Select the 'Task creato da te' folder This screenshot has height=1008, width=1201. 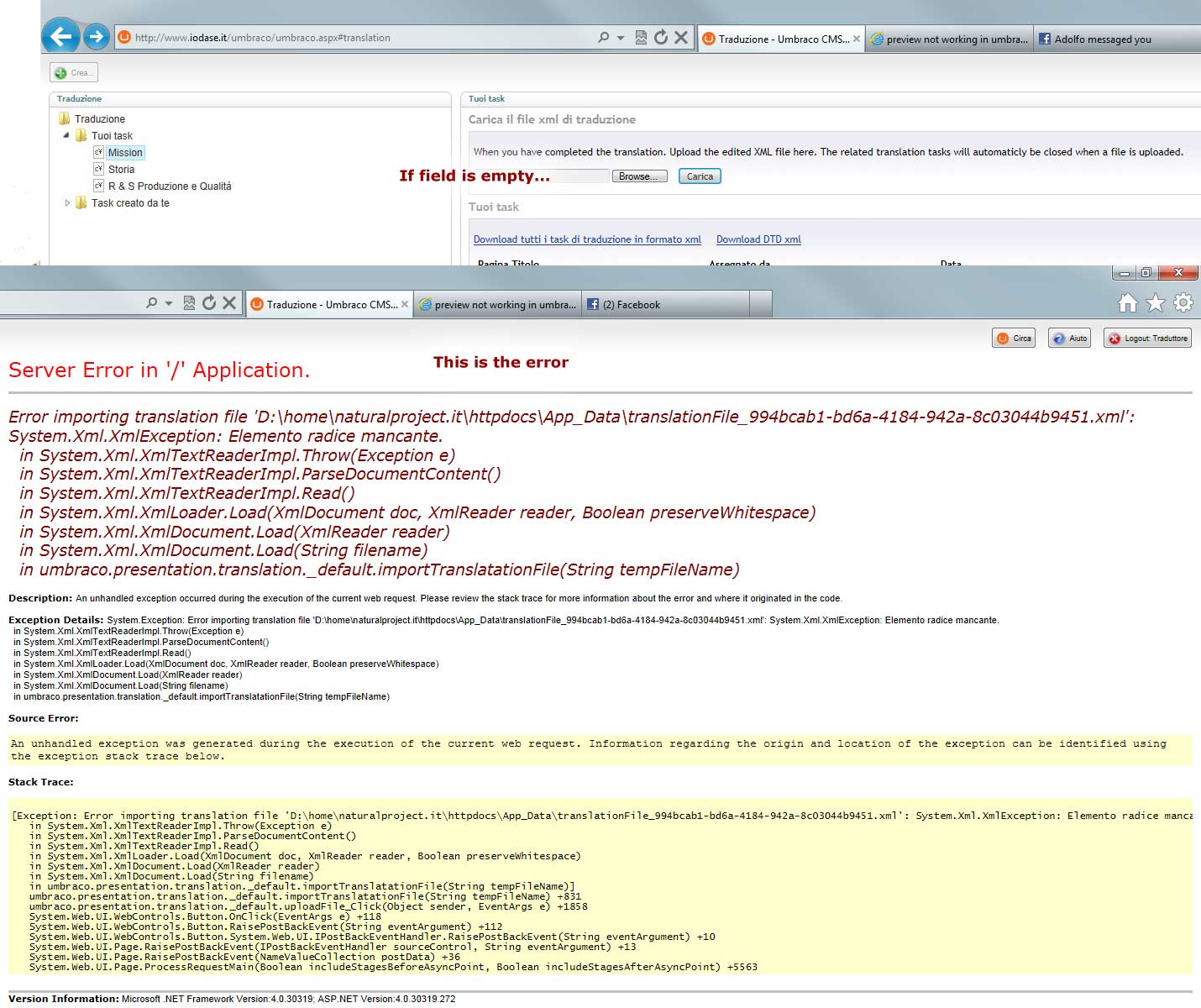[130, 203]
